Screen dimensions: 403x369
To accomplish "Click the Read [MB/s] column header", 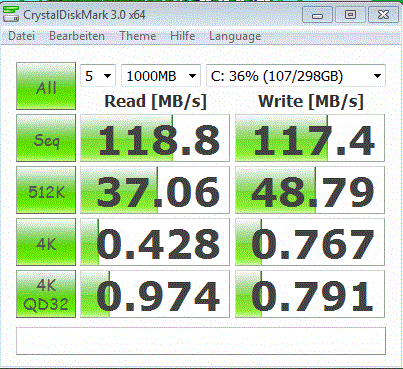I will (155, 101).
